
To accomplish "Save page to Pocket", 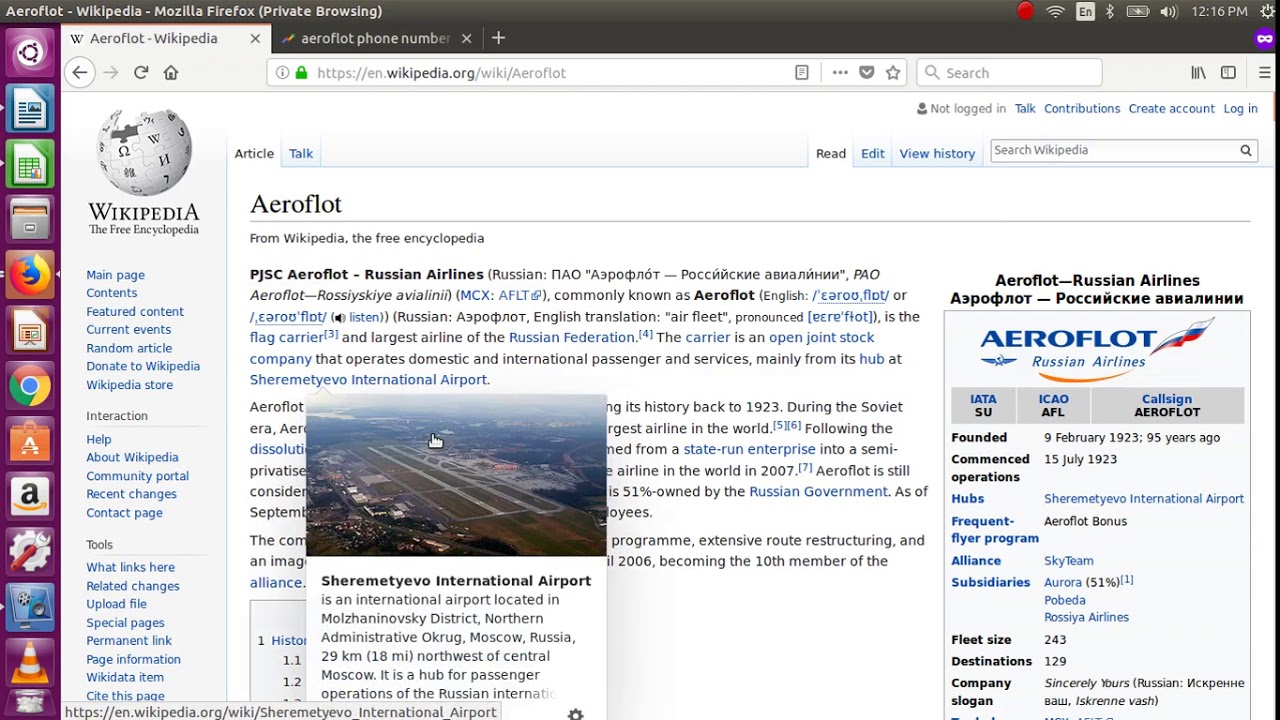I will click(x=867, y=72).
